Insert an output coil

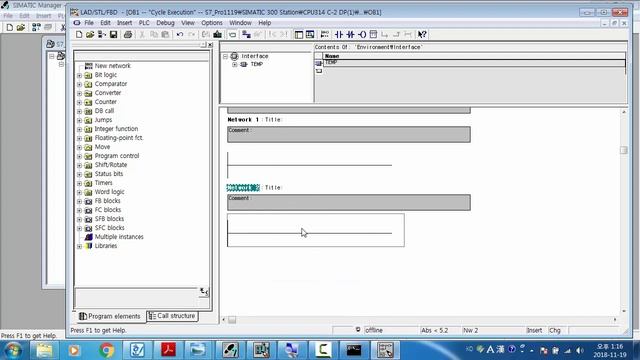tap(362, 35)
